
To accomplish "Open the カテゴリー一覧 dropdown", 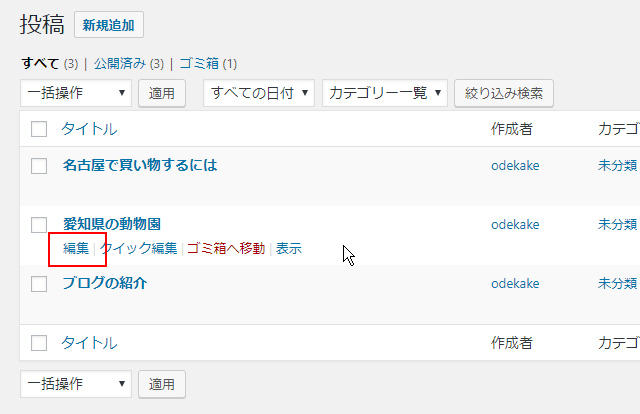I will click(x=384, y=93).
